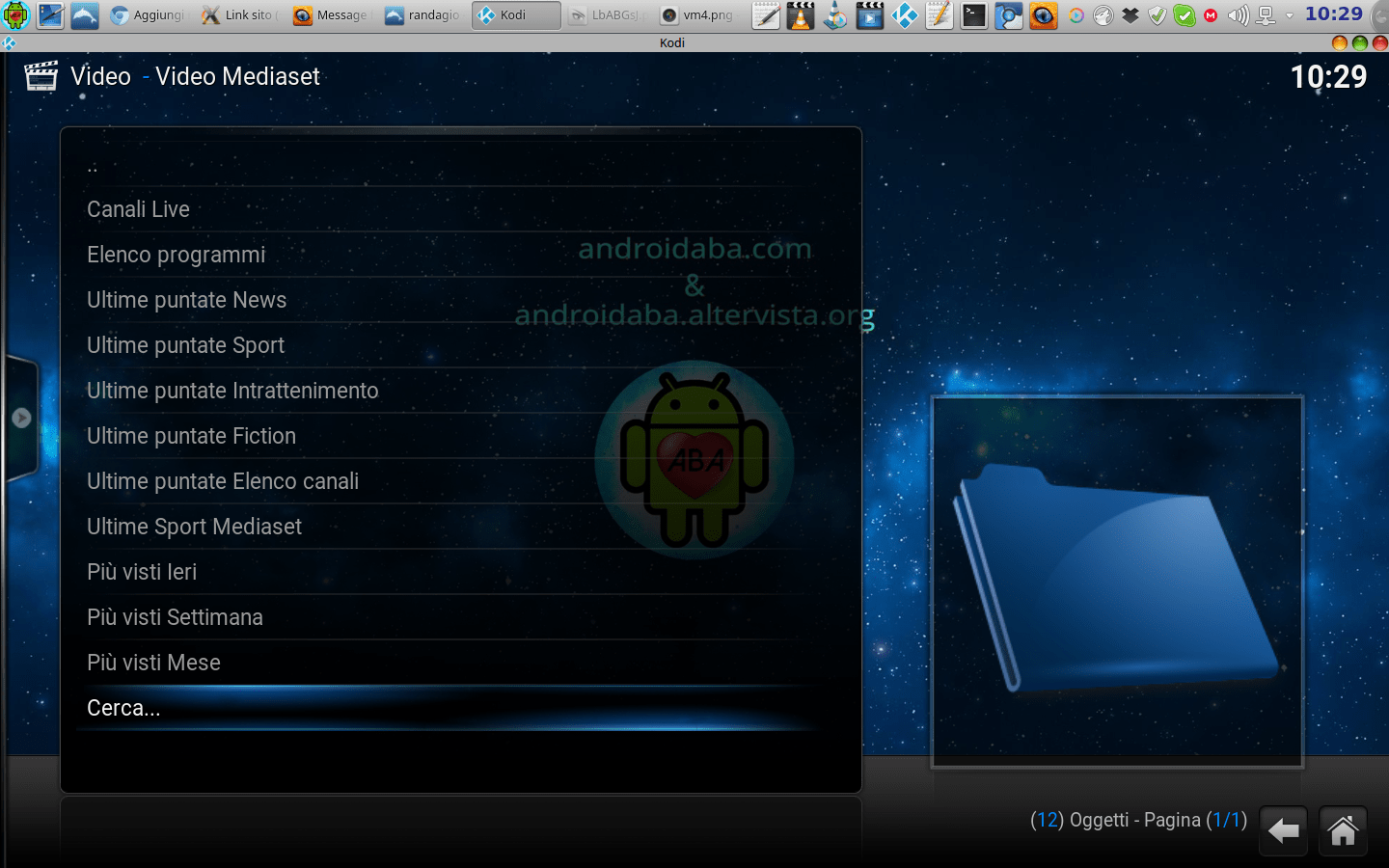Click the green checkmark tray icon
The height and width of the screenshot is (868, 1389).
[x=1185, y=15]
